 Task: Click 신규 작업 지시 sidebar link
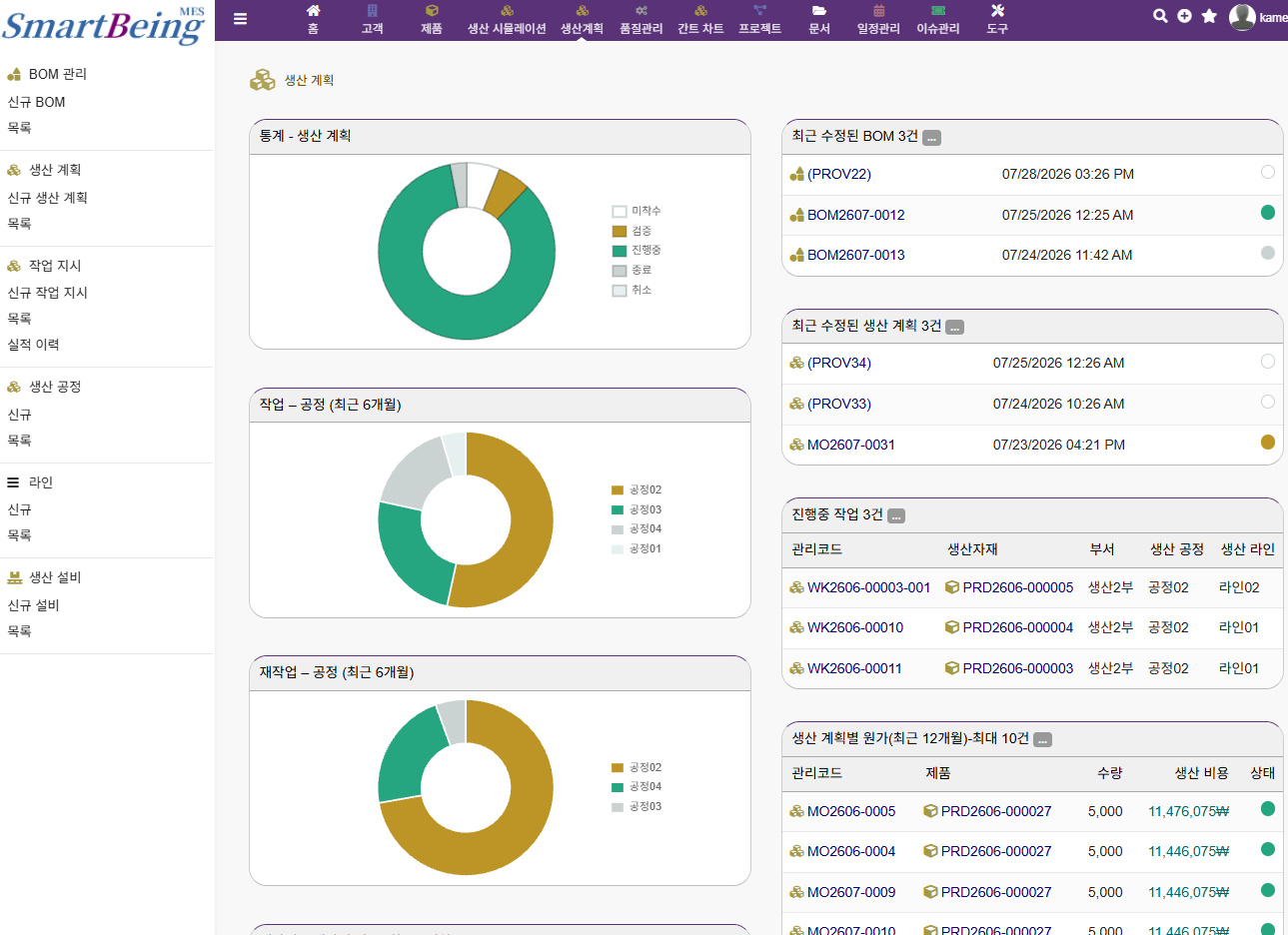point(47,293)
